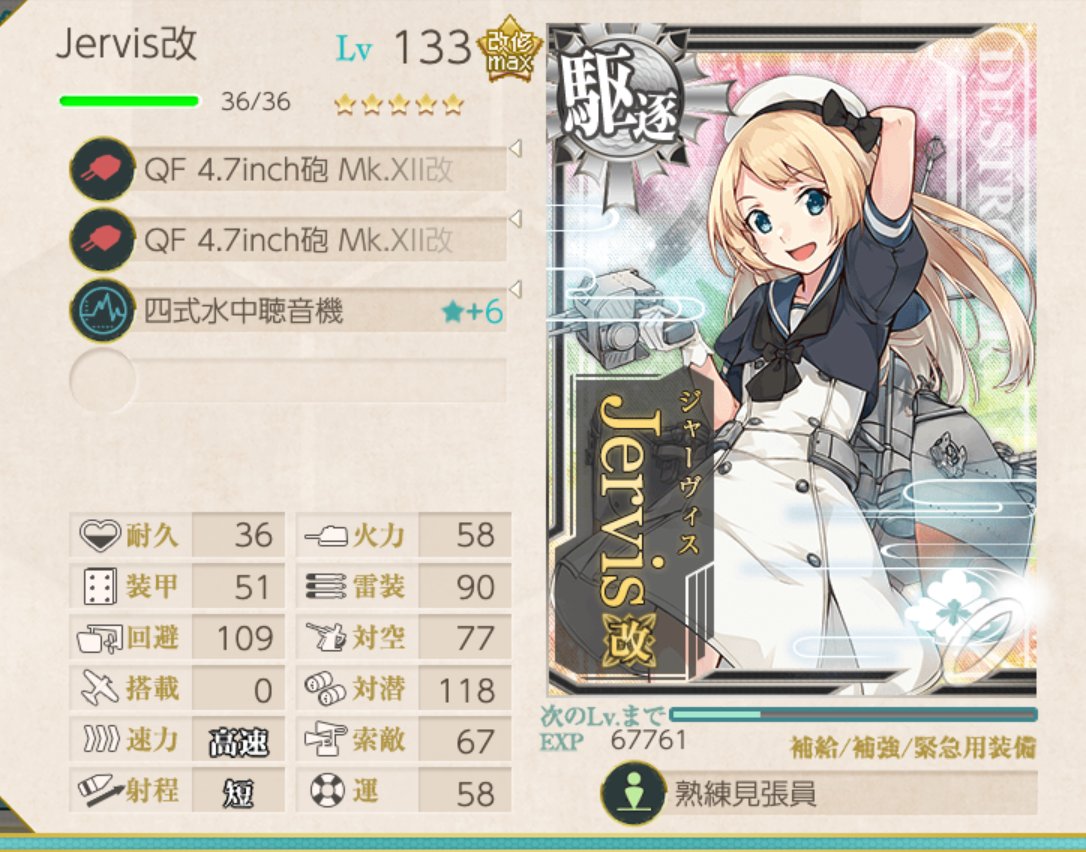The width and height of the screenshot is (1086, 852).
Task: Open the 熟練見張員 reinforcement slot
Action: coord(819,794)
